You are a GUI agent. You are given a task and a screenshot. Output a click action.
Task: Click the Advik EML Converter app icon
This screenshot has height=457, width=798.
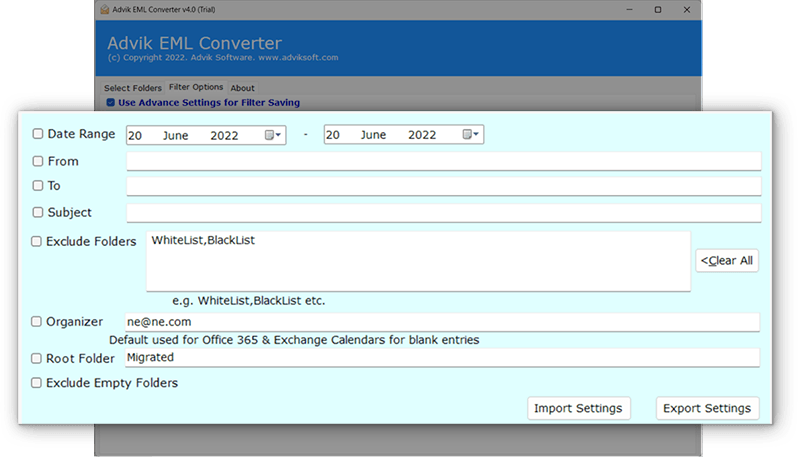point(105,9)
